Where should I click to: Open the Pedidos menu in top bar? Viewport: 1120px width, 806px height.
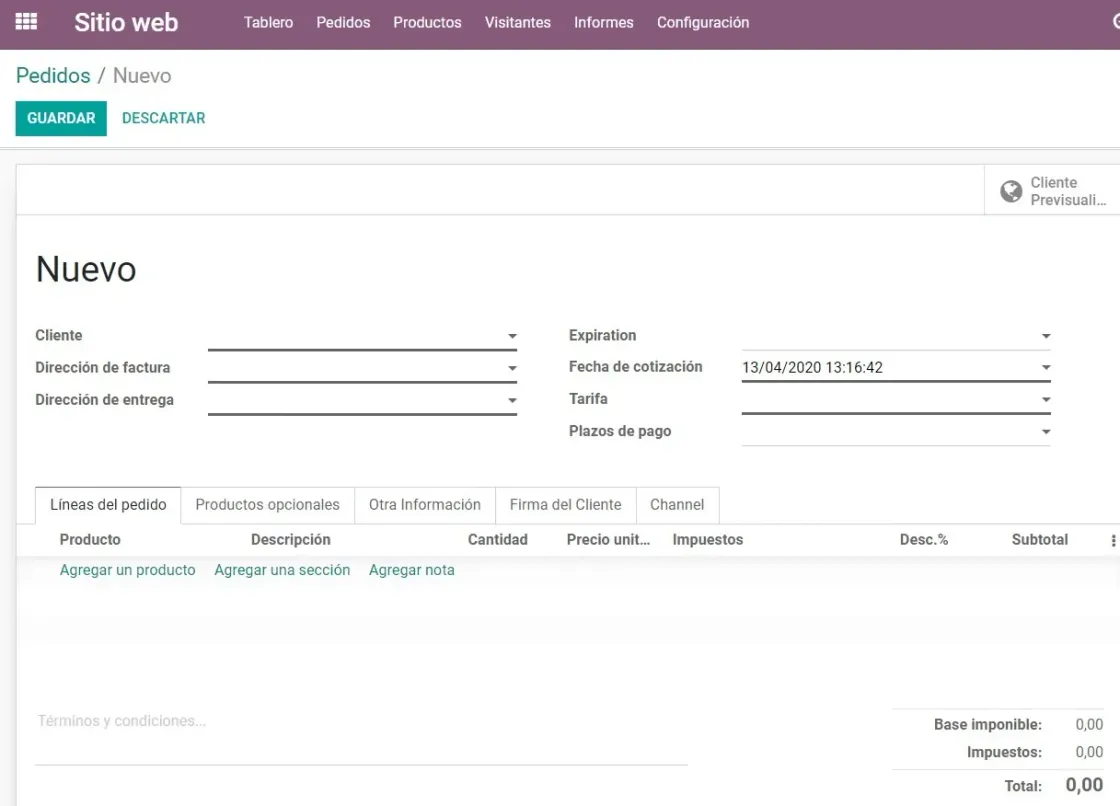click(x=344, y=22)
